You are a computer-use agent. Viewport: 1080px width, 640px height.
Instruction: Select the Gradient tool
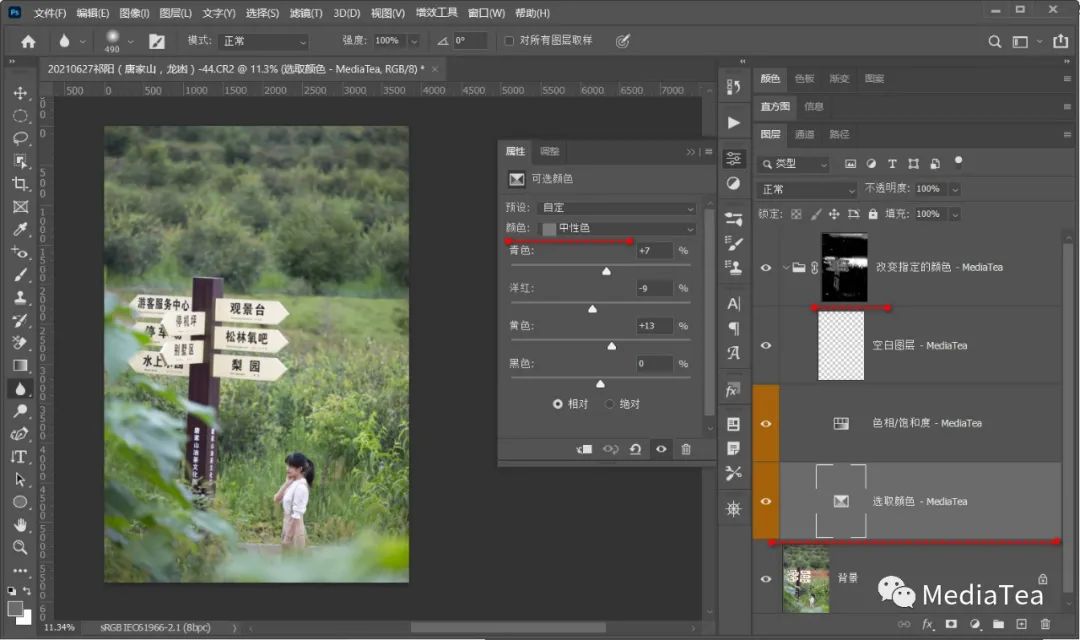(20, 366)
